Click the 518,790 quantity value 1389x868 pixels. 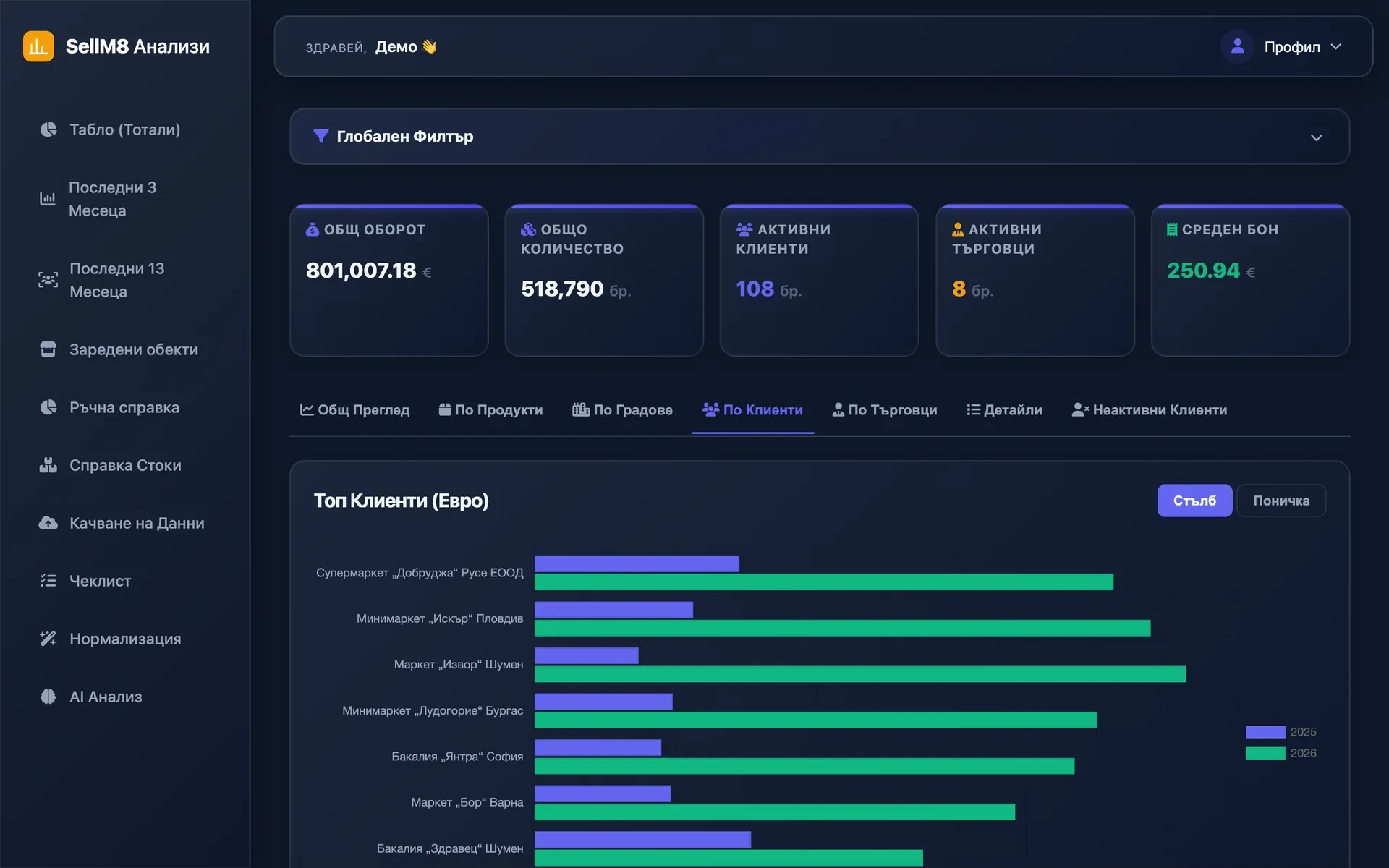click(x=562, y=289)
